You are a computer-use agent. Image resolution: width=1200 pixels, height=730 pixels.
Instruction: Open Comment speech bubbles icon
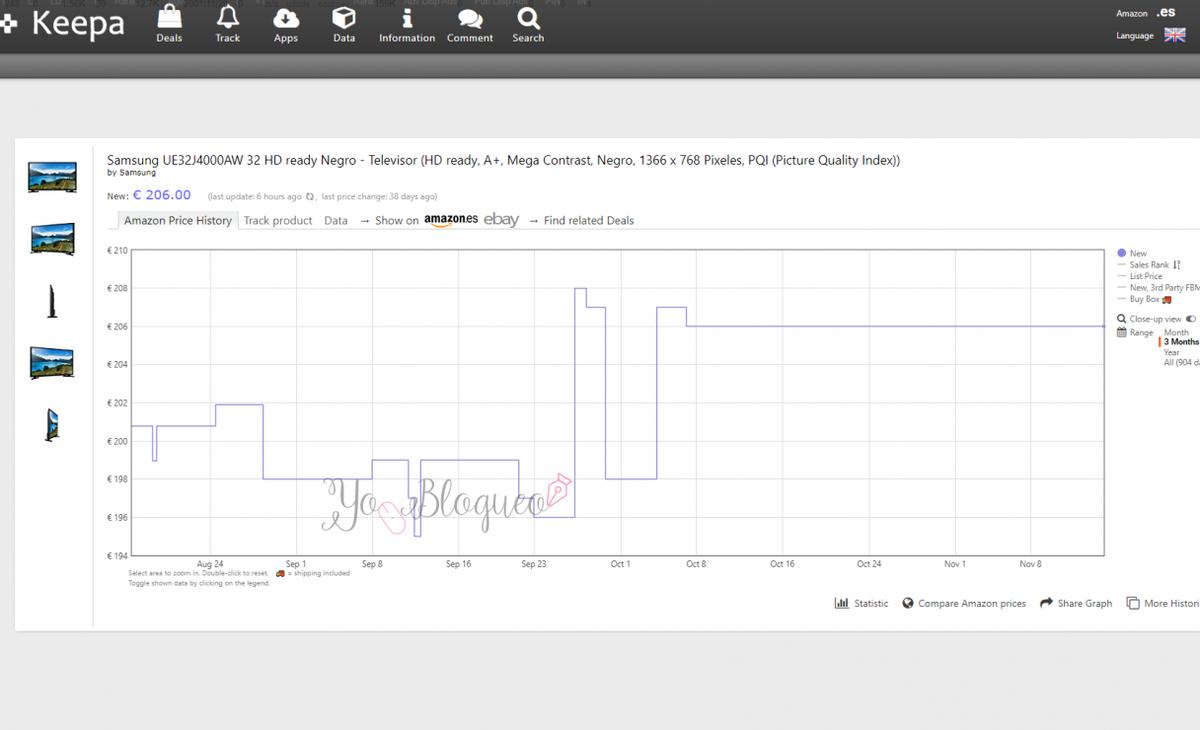pyautogui.click(x=470, y=18)
